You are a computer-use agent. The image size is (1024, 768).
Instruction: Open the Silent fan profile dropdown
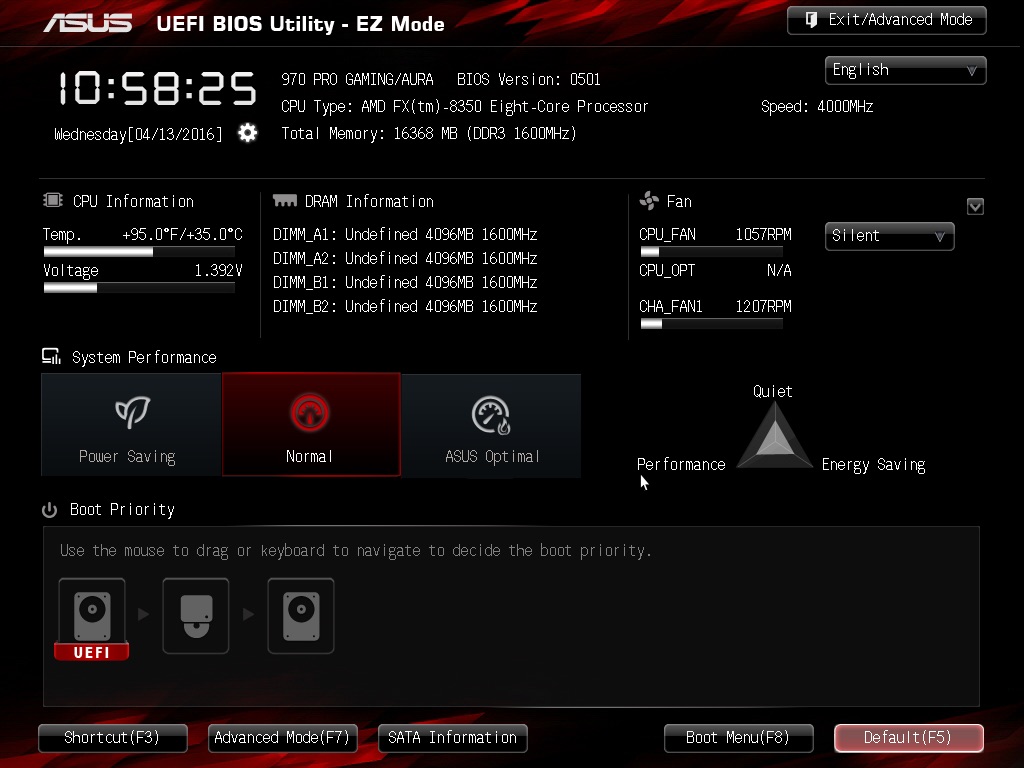tap(889, 236)
